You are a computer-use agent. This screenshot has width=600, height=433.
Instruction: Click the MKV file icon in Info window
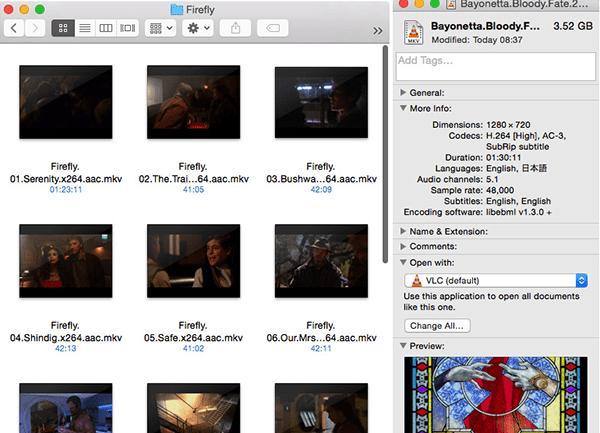pyautogui.click(x=414, y=33)
